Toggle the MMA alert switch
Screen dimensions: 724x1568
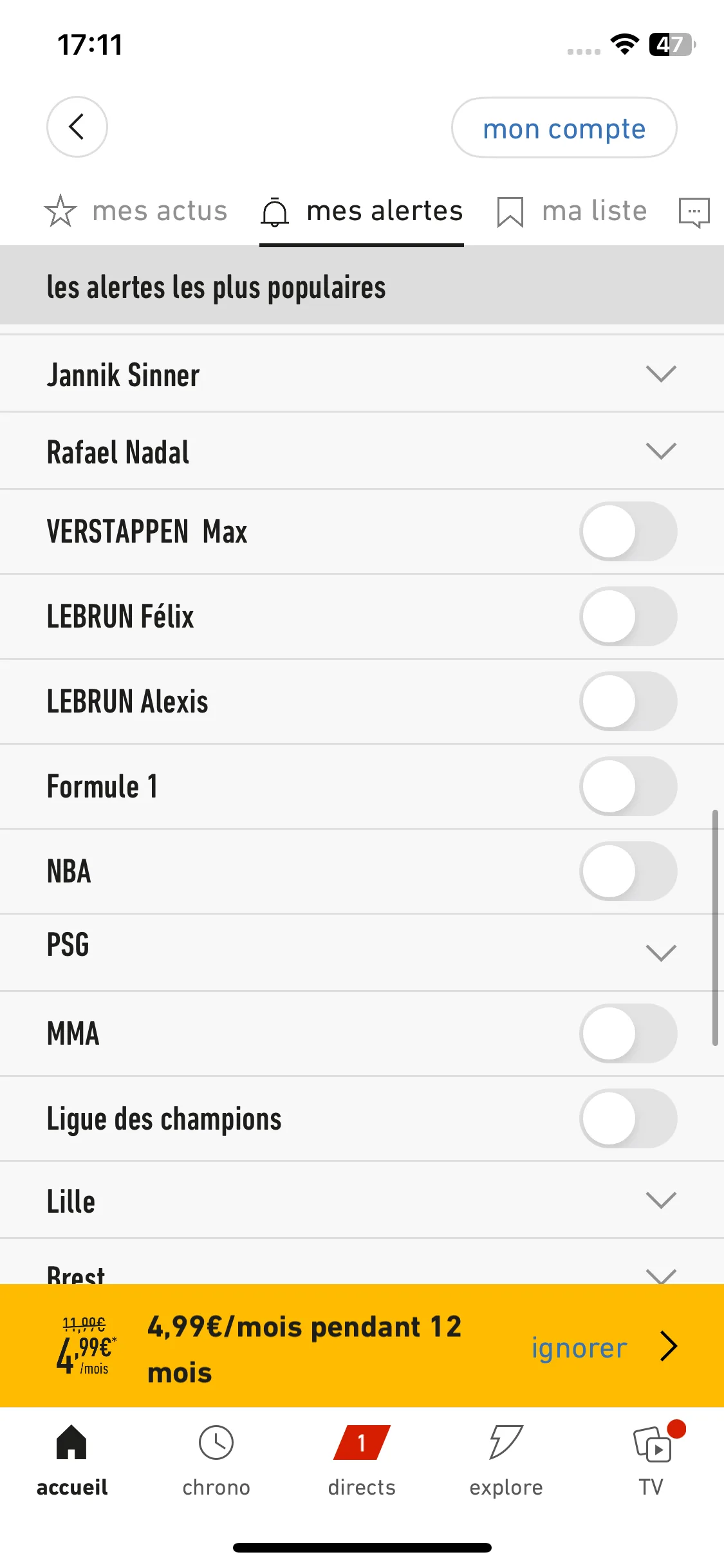(x=628, y=1034)
